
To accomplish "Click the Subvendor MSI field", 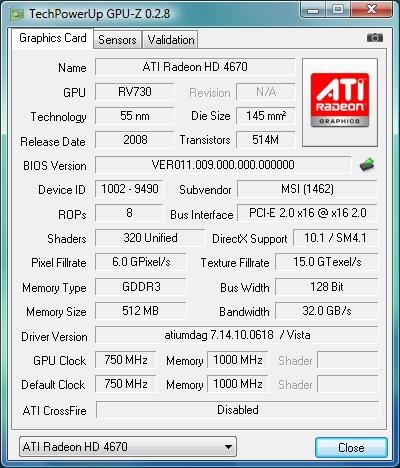I will 307,189.
